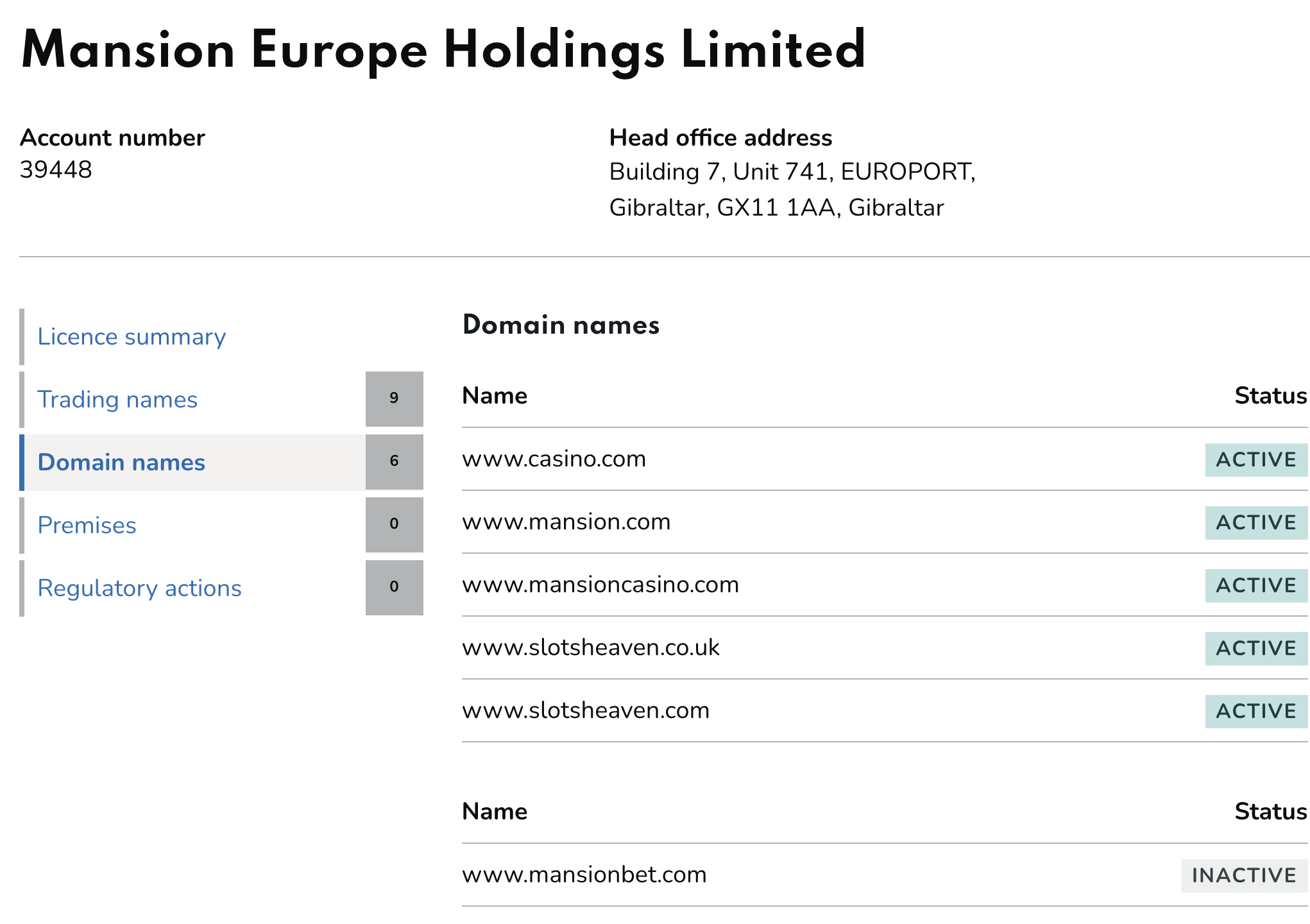Click the Trading names count badge 9
Screen dimensions: 1310x924
point(394,398)
